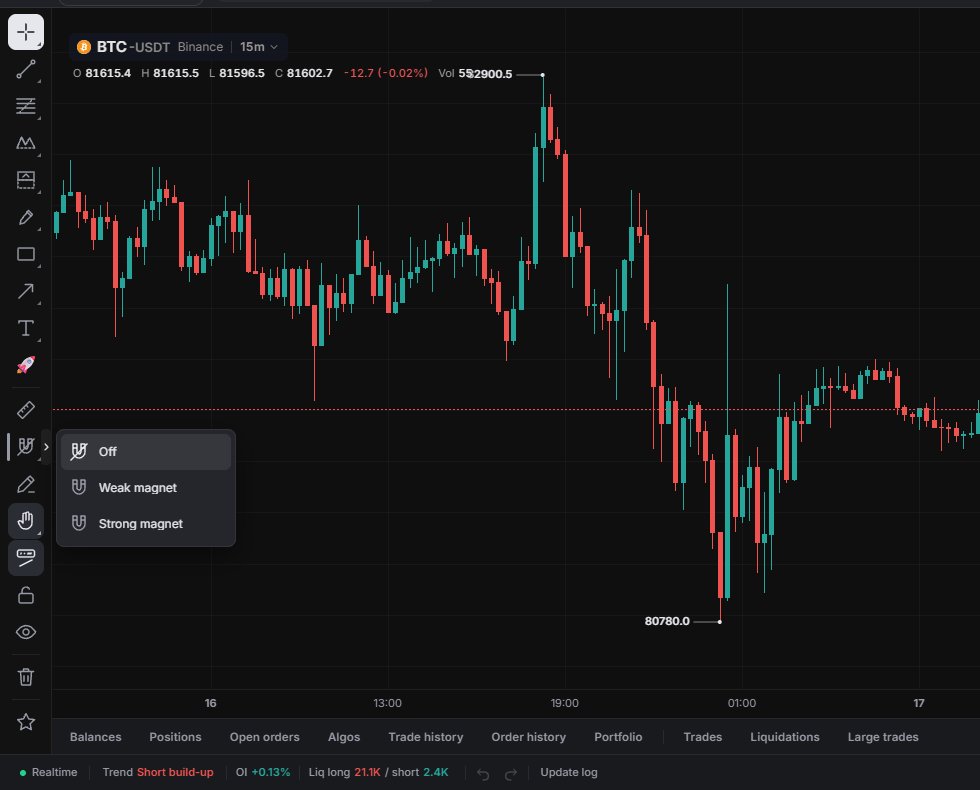Viewport: 980px width, 790px height.
Task: Select the text annotation tool
Action: point(26,328)
